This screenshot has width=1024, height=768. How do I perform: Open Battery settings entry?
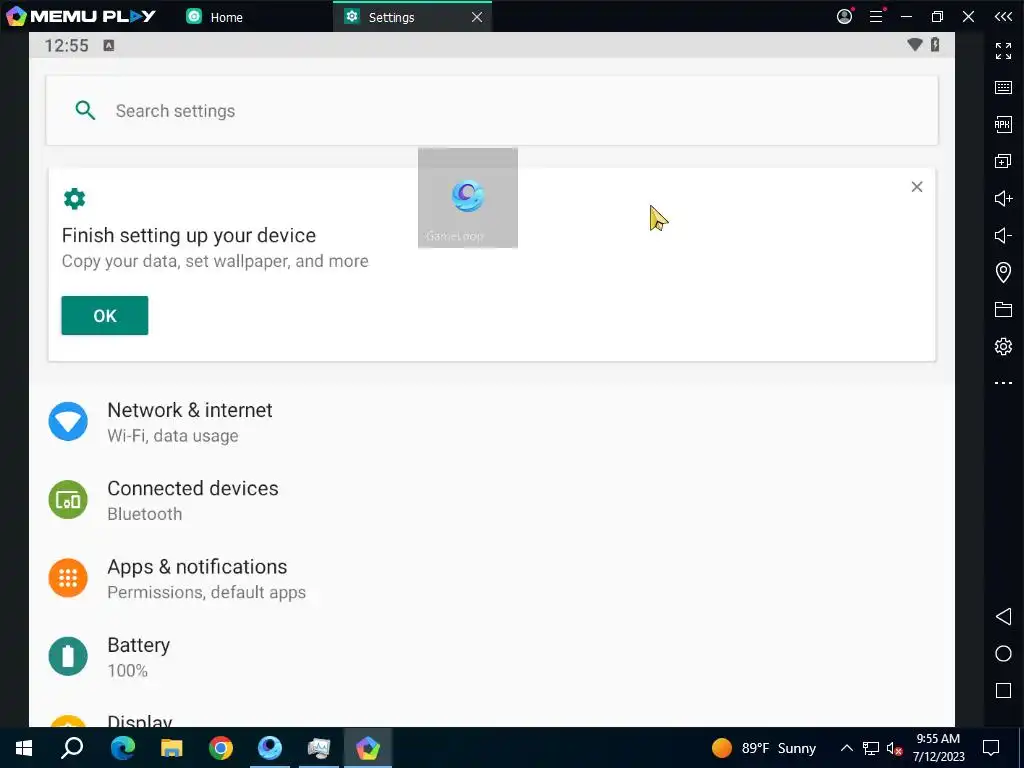[x=492, y=657]
